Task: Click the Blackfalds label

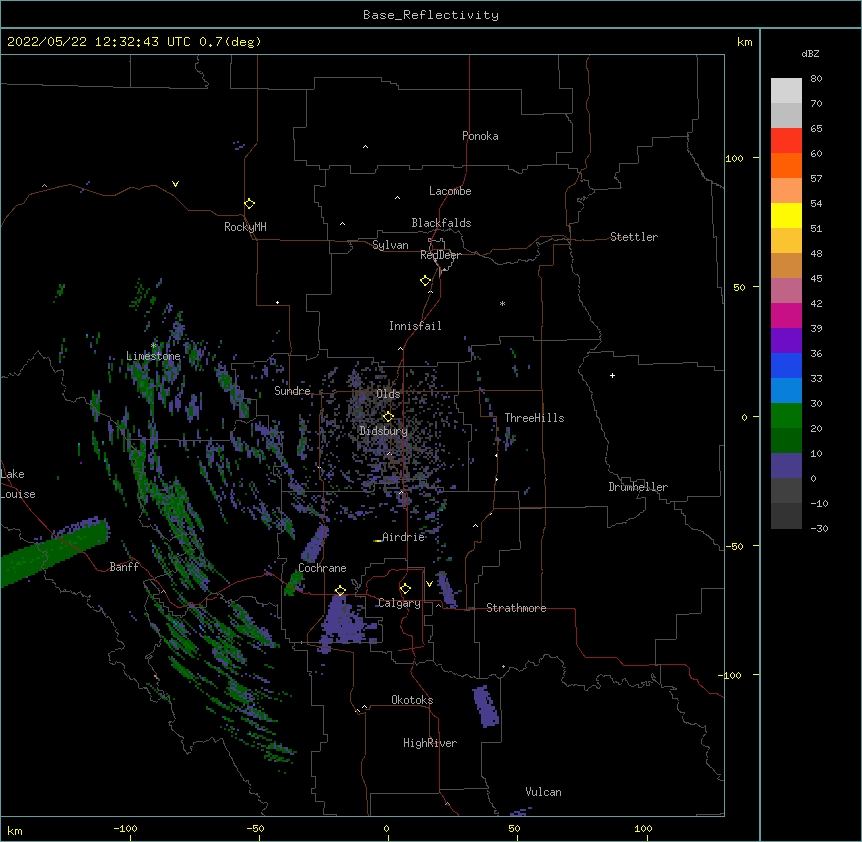Action: coord(441,223)
